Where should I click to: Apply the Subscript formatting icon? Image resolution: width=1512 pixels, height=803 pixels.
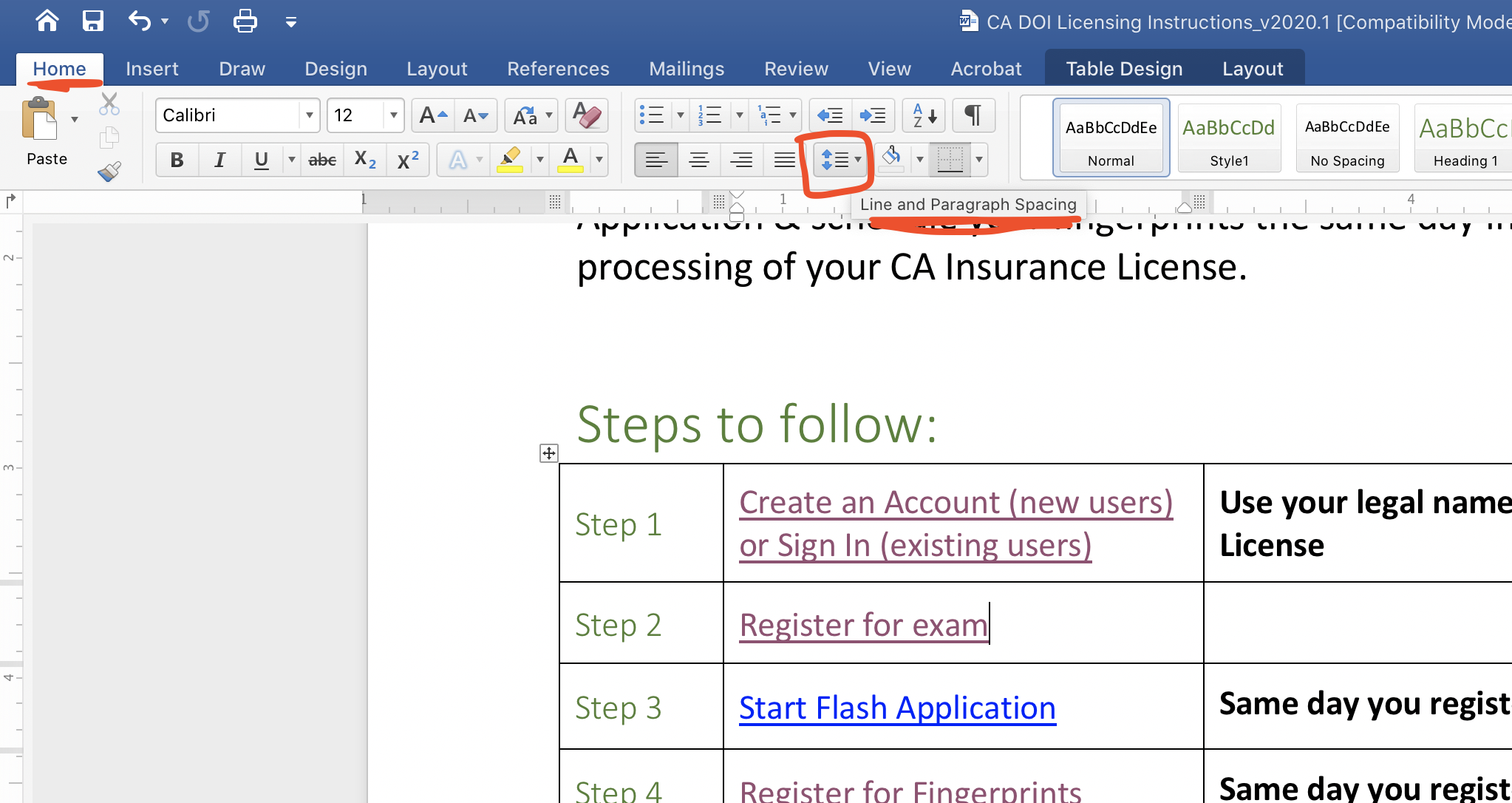(x=365, y=159)
